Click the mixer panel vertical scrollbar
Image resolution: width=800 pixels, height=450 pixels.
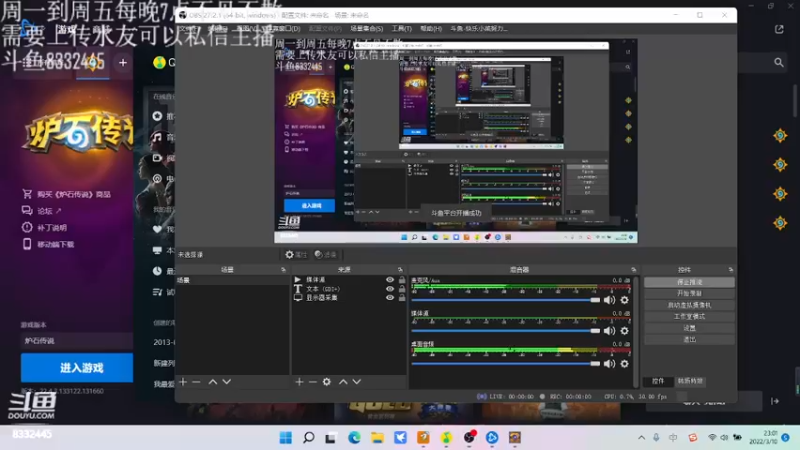click(x=636, y=331)
